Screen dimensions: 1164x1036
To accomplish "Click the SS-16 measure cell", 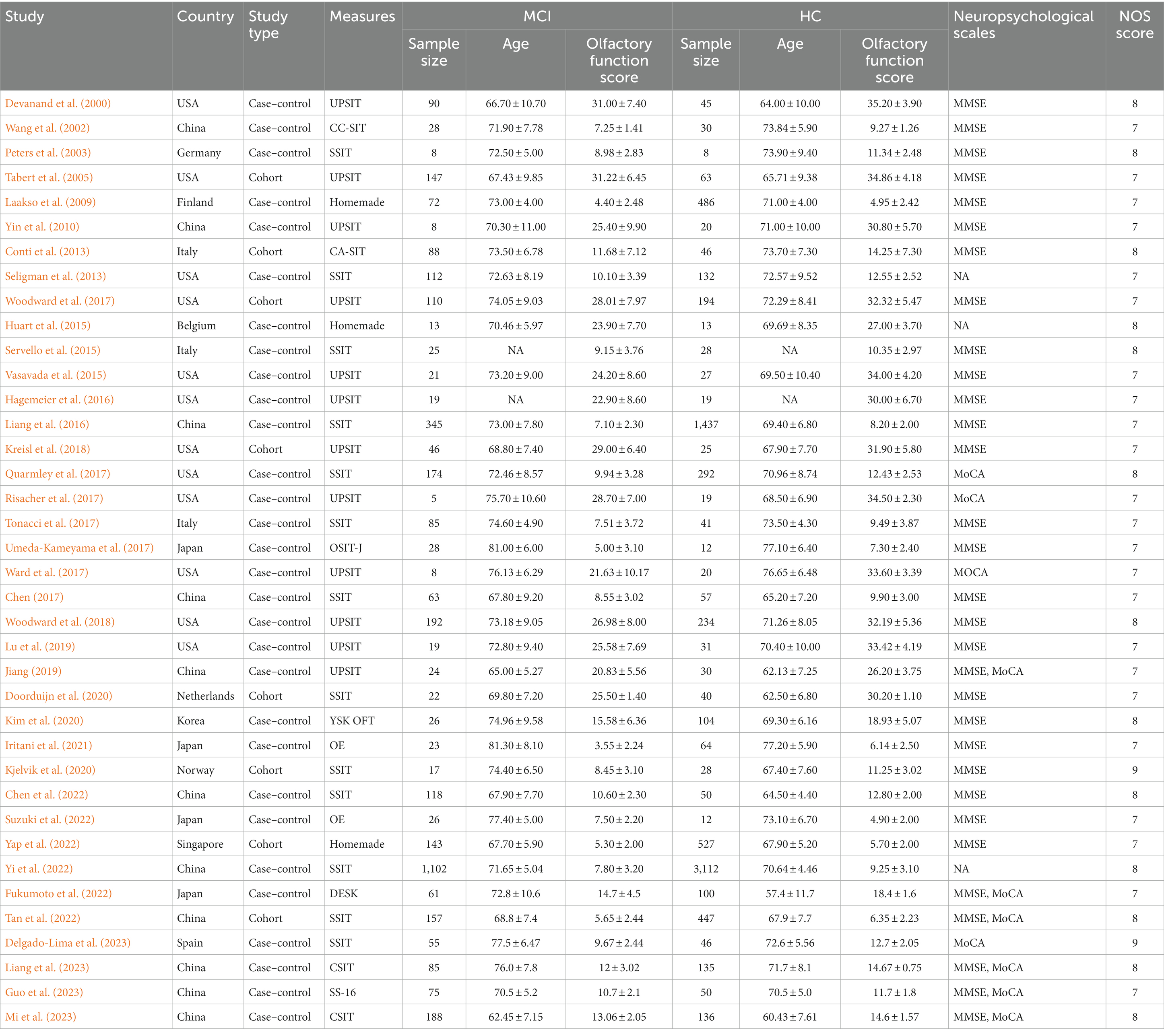I will point(343,993).
